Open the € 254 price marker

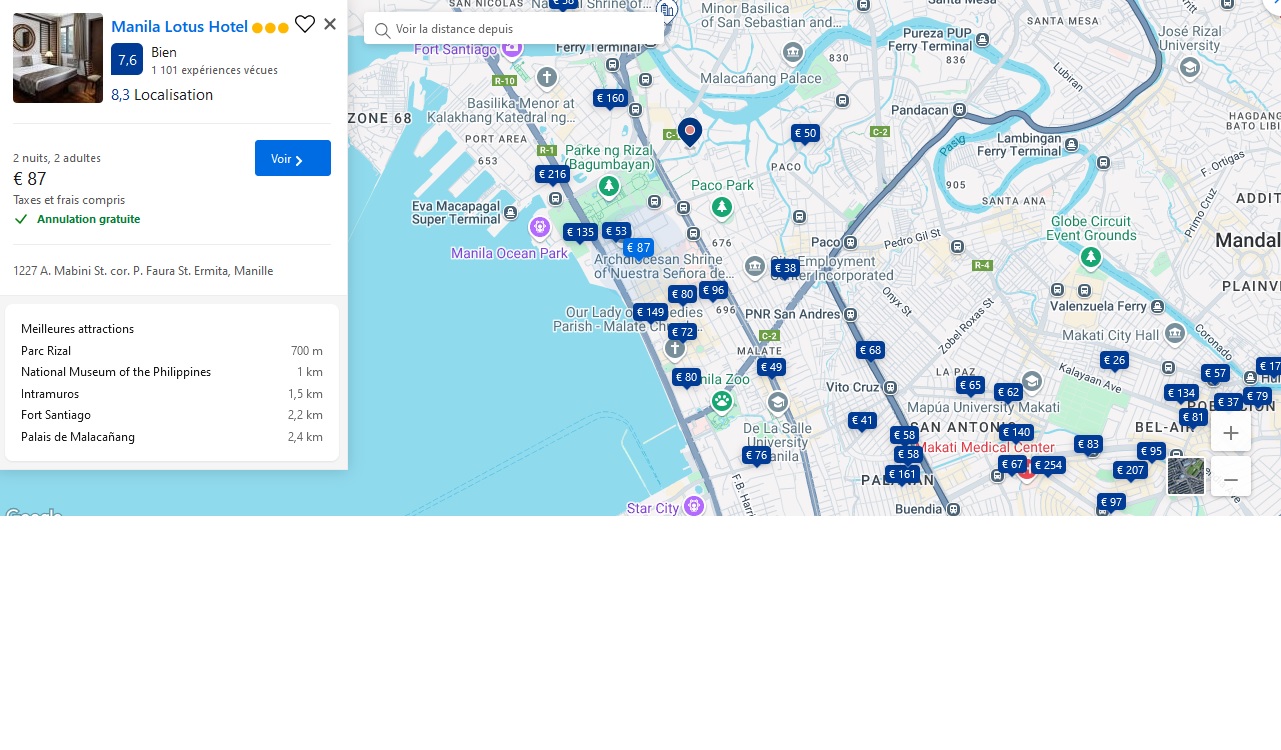pos(1048,465)
